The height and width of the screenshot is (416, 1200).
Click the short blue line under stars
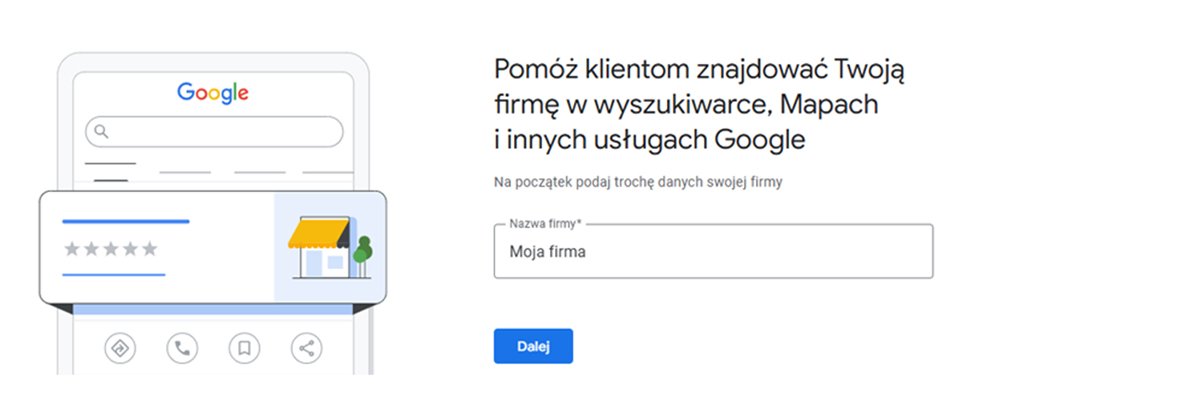[x=114, y=274]
